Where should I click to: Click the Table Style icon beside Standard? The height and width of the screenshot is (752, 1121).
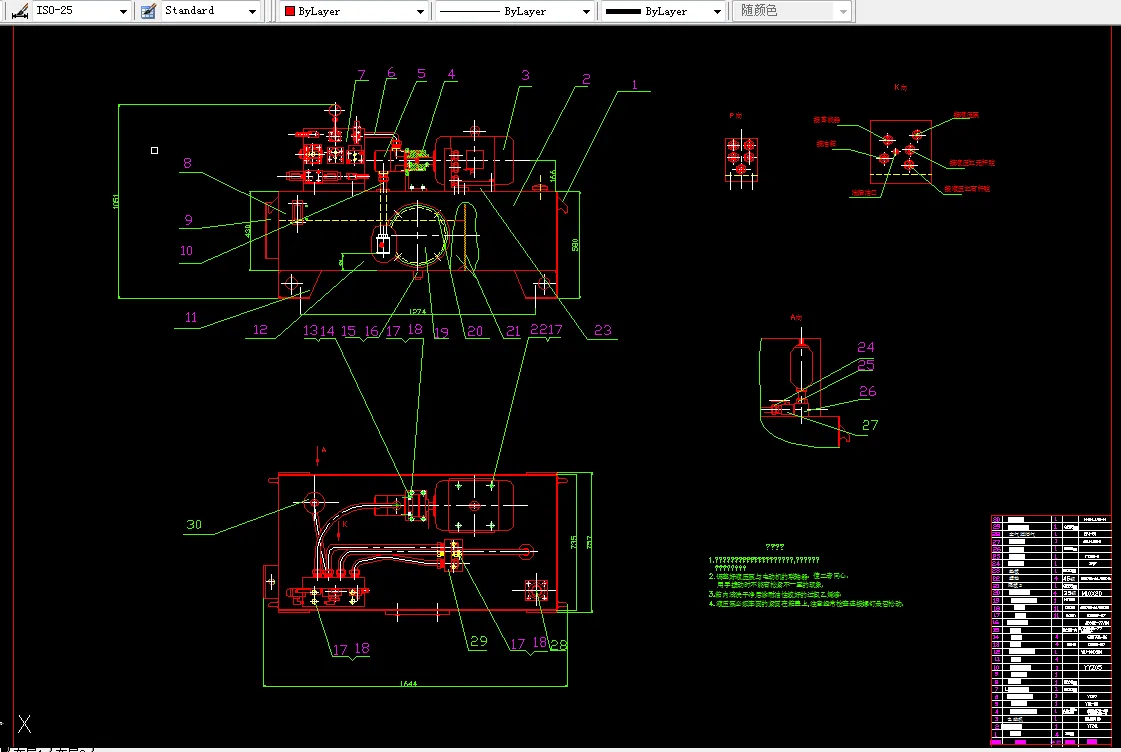point(149,11)
